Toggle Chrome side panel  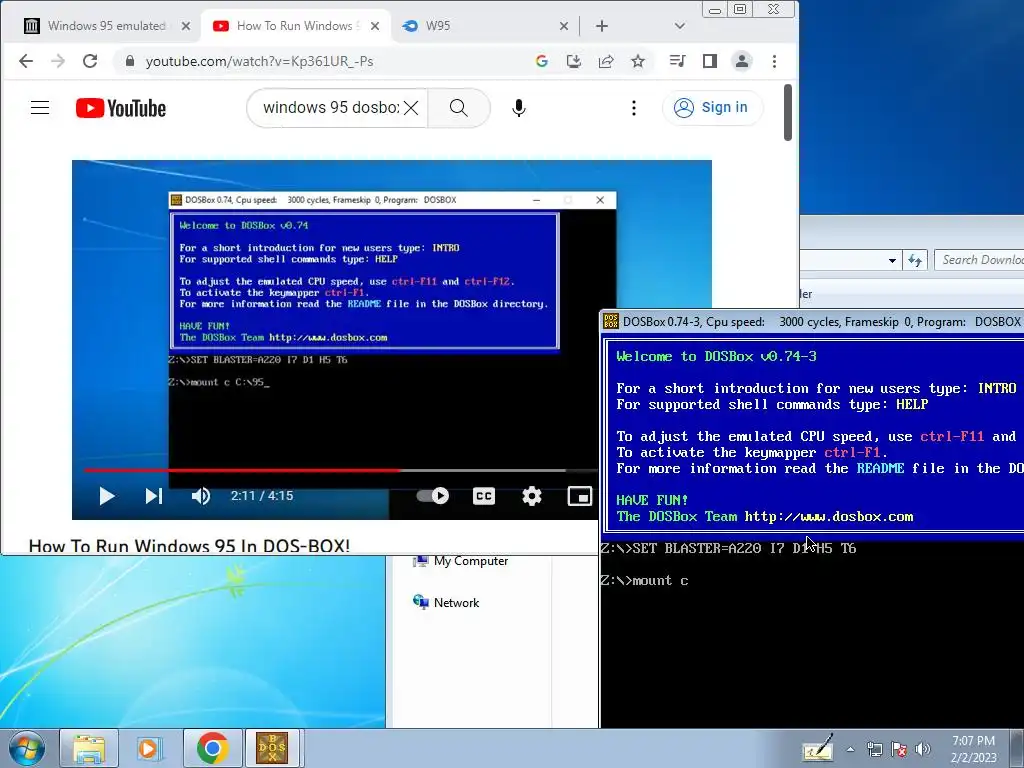point(709,61)
